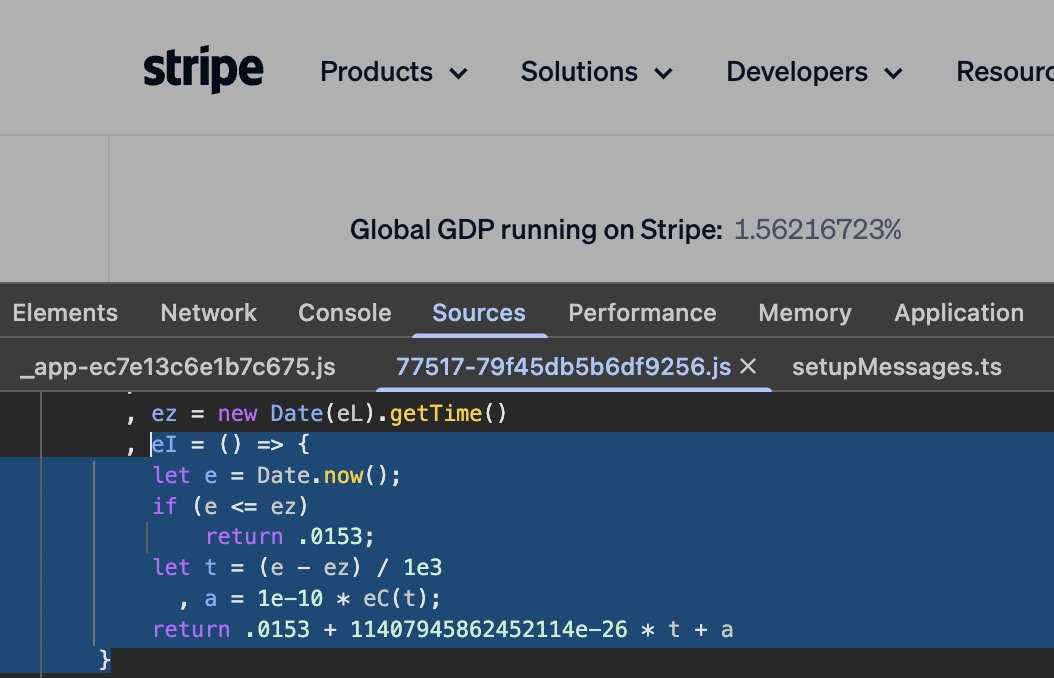
Task: Open the Products menu label
Action: coord(376,71)
